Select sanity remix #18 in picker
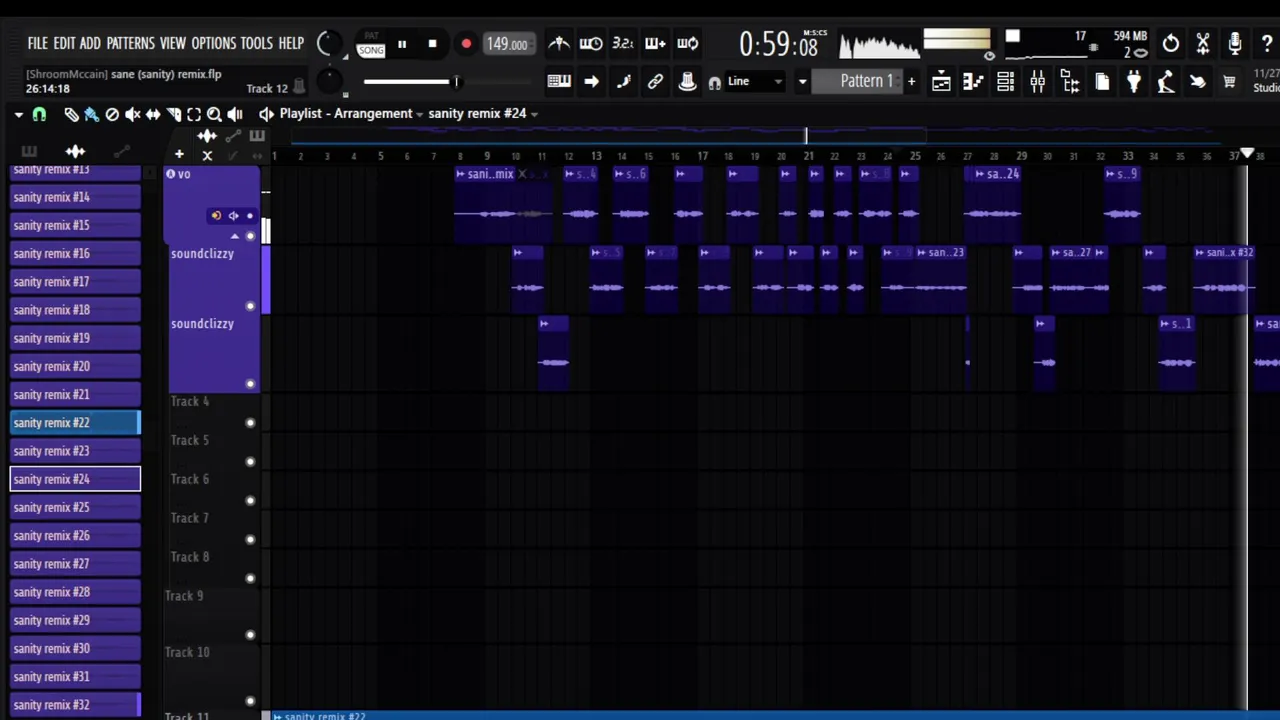This screenshot has width=1280, height=720. coord(75,310)
